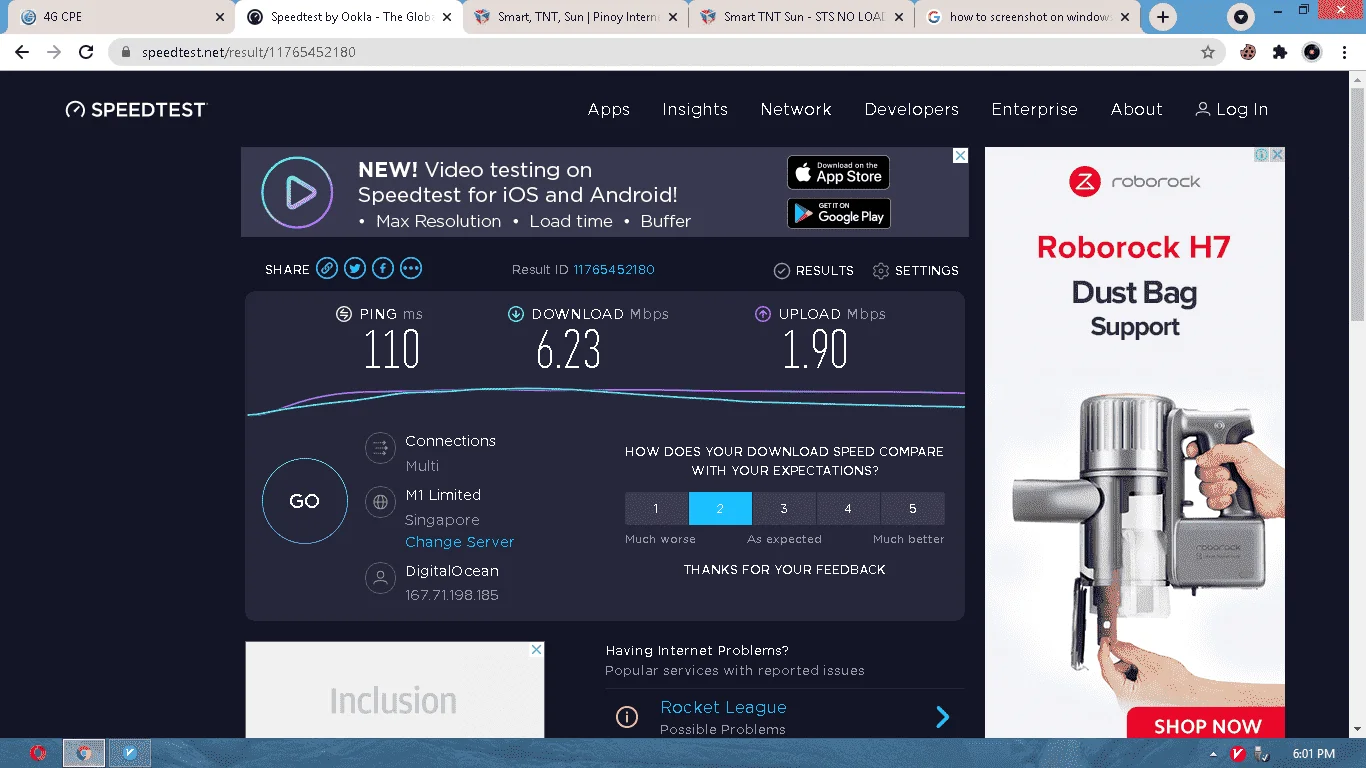Open Rocket League issue link

click(x=723, y=707)
